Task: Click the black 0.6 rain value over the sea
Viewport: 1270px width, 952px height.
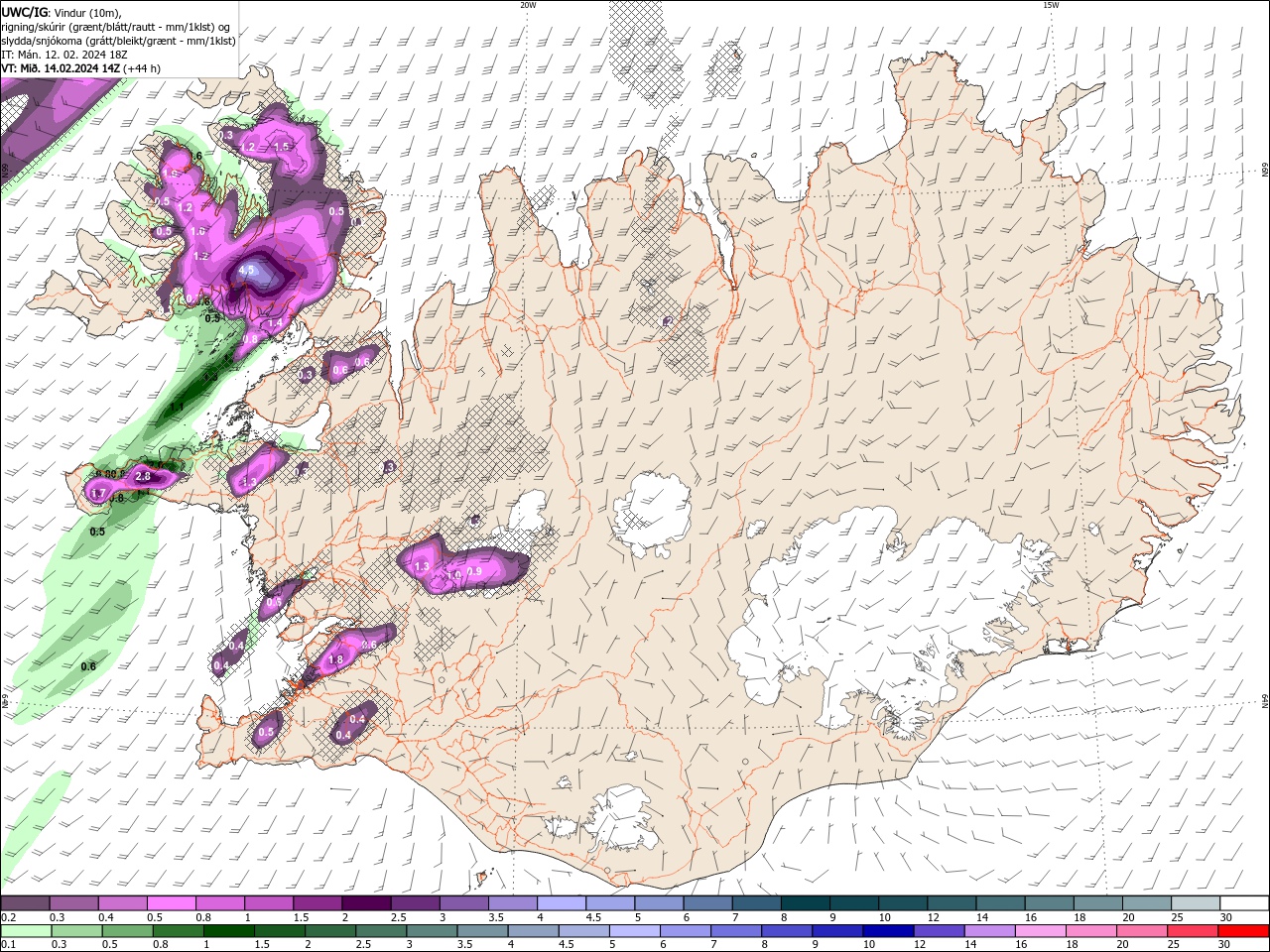Action: pos(88,666)
